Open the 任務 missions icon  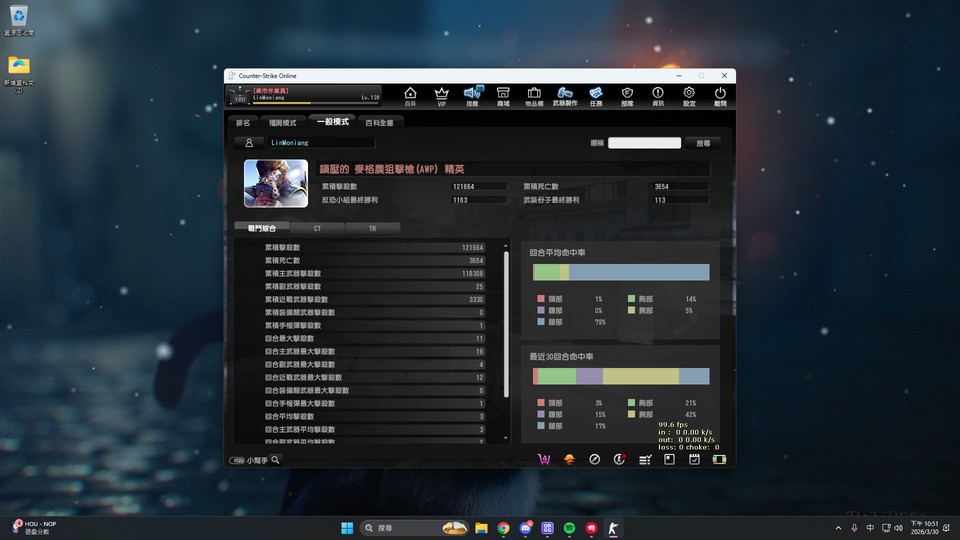tap(596, 96)
